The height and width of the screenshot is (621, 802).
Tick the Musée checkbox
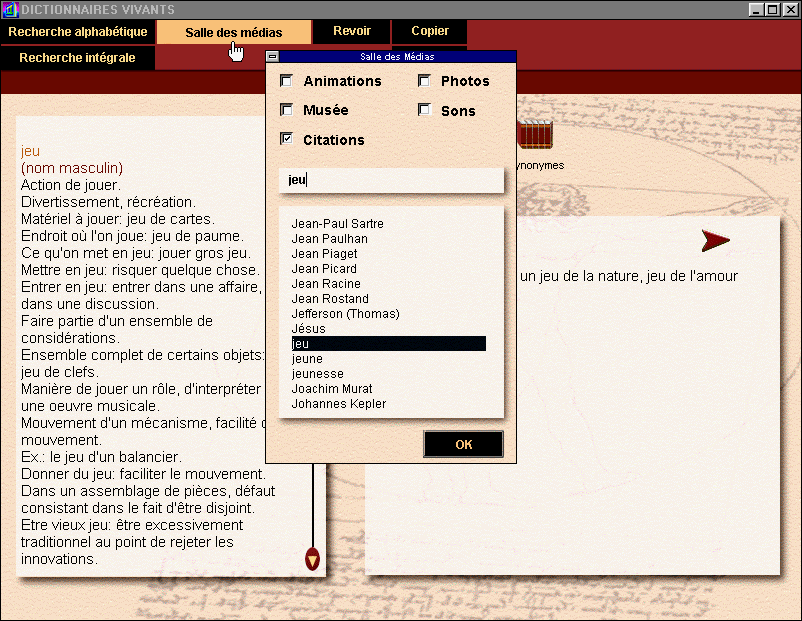click(x=286, y=109)
